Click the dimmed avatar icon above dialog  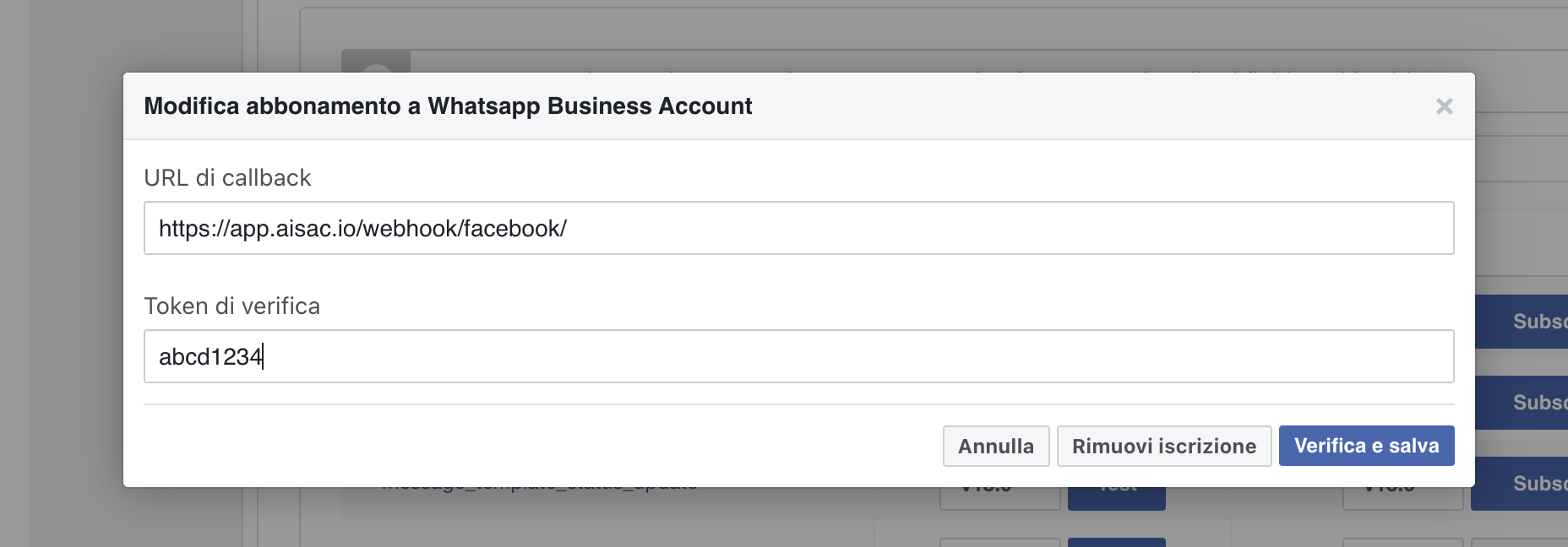coord(376,62)
